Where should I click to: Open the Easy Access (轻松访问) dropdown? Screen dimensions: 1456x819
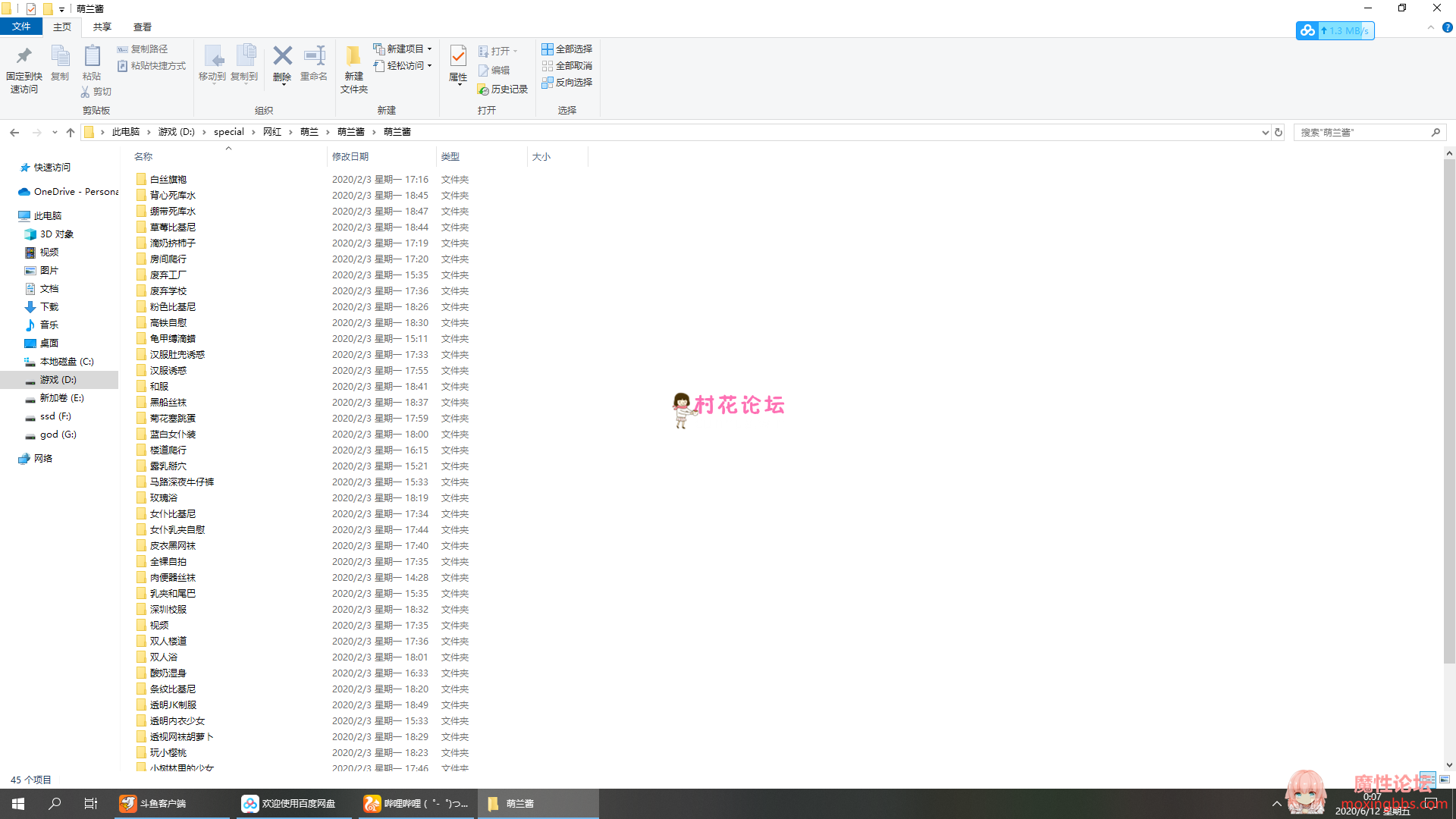point(403,66)
